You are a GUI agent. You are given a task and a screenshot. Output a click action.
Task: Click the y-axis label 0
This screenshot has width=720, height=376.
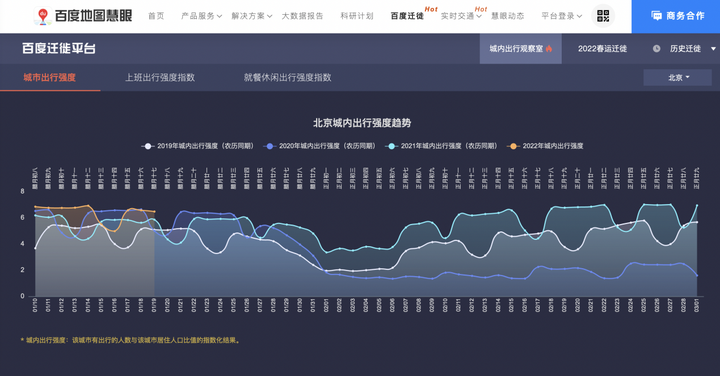pos(22,296)
